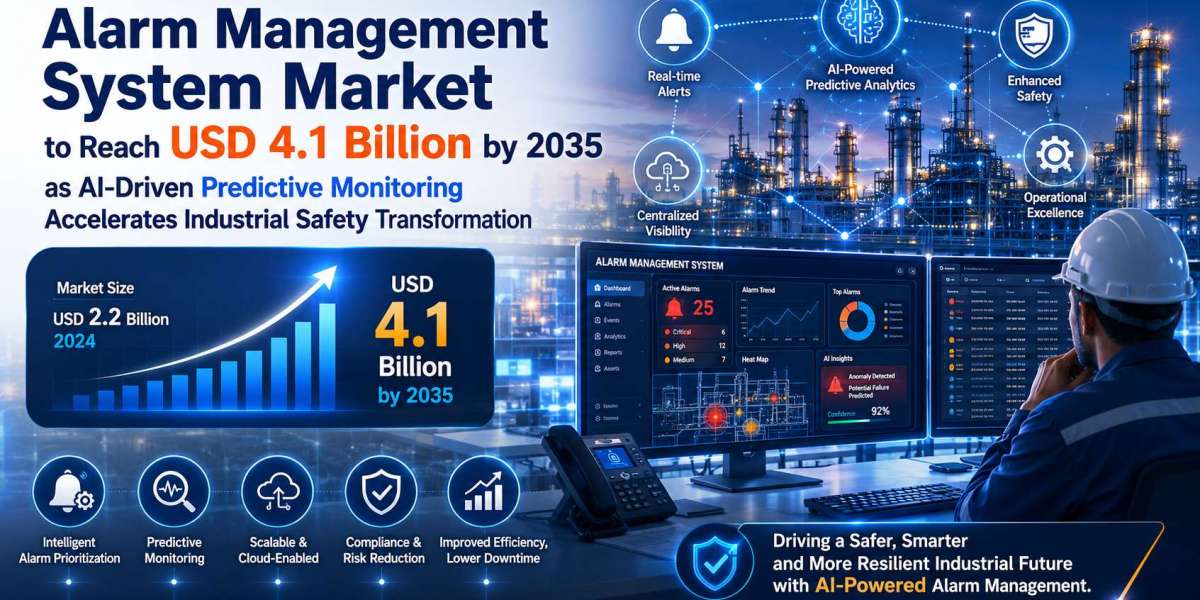Click the Alarms sidebar icon

597,304
